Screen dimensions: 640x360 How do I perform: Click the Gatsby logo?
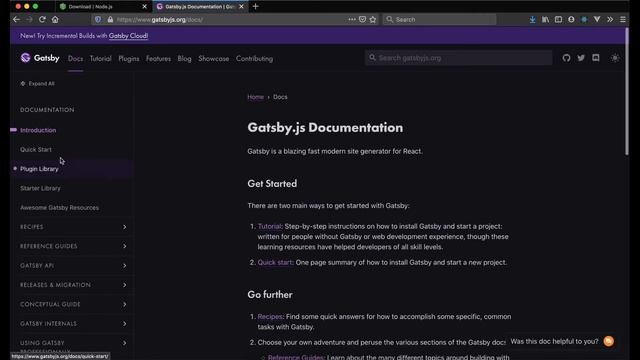coord(40,58)
